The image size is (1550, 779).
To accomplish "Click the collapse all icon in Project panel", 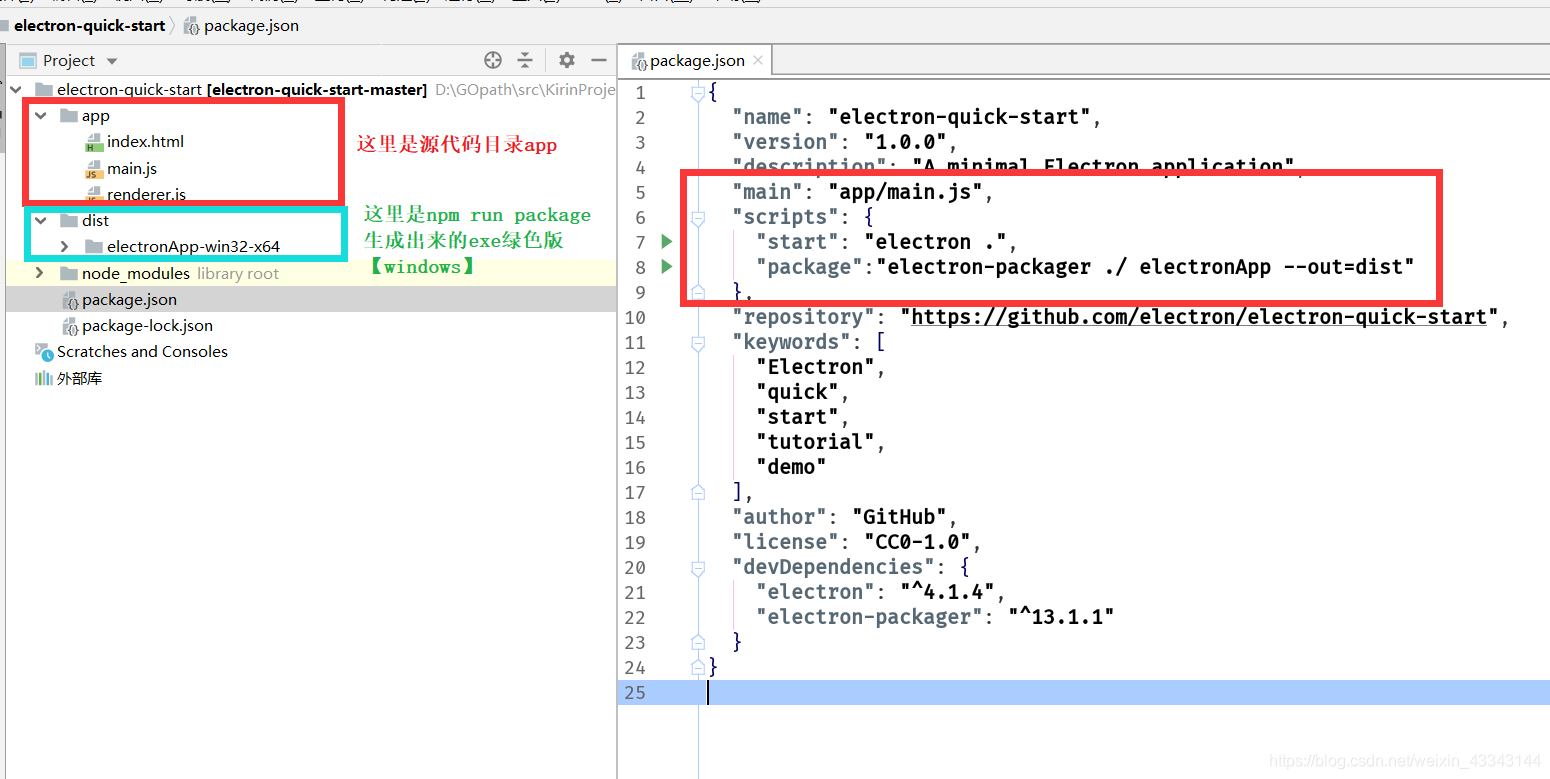I will coord(525,60).
